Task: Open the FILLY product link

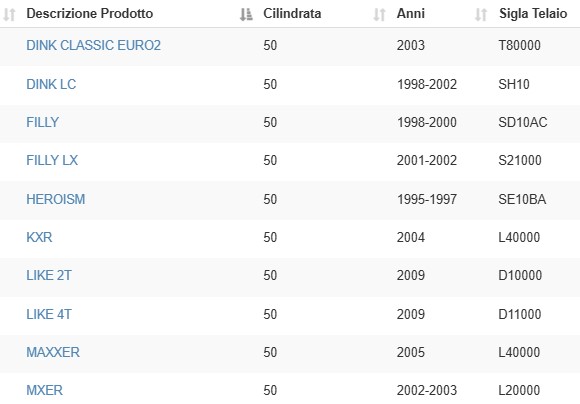Action: click(x=43, y=122)
